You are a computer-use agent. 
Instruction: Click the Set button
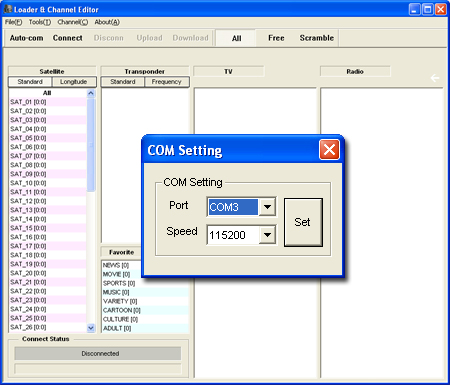tap(303, 222)
